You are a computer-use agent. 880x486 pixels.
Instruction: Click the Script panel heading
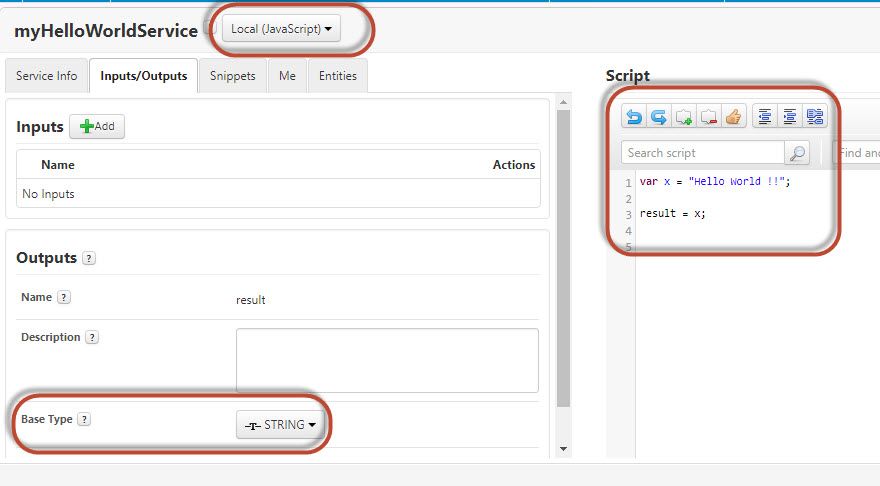[x=628, y=76]
